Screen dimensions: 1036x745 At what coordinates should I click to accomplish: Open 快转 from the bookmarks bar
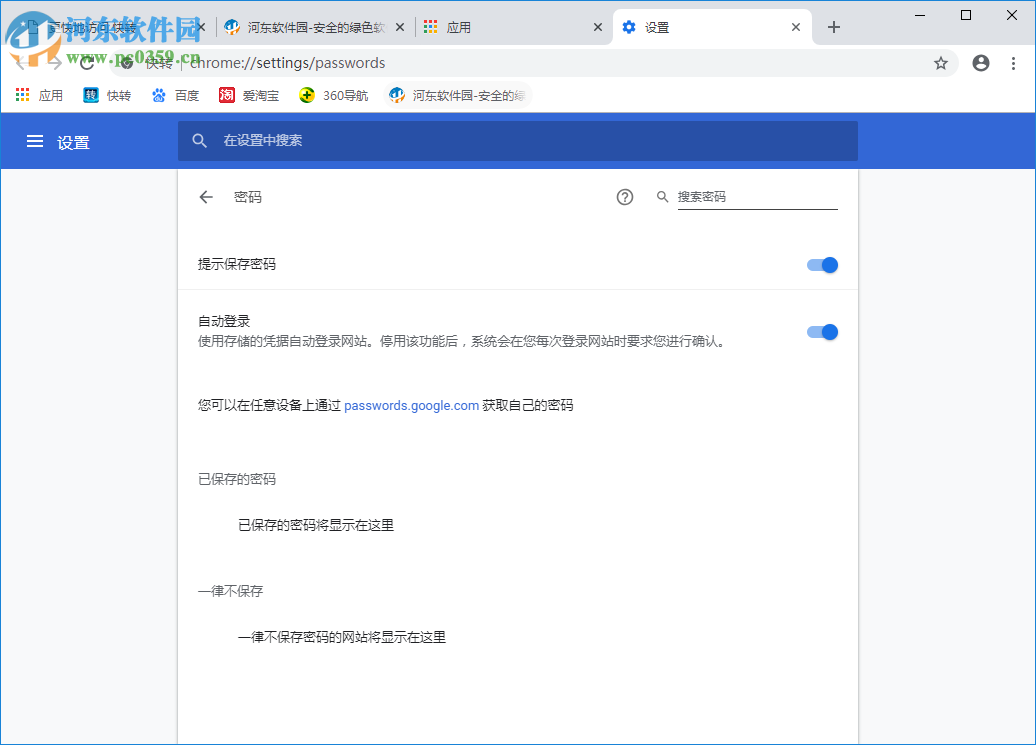106,94
